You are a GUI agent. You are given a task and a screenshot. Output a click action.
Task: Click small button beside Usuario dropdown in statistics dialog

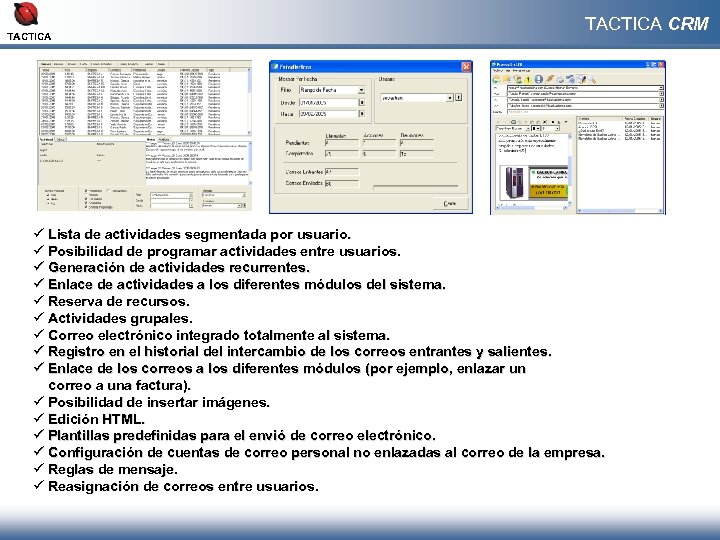[x=458, y=97]
